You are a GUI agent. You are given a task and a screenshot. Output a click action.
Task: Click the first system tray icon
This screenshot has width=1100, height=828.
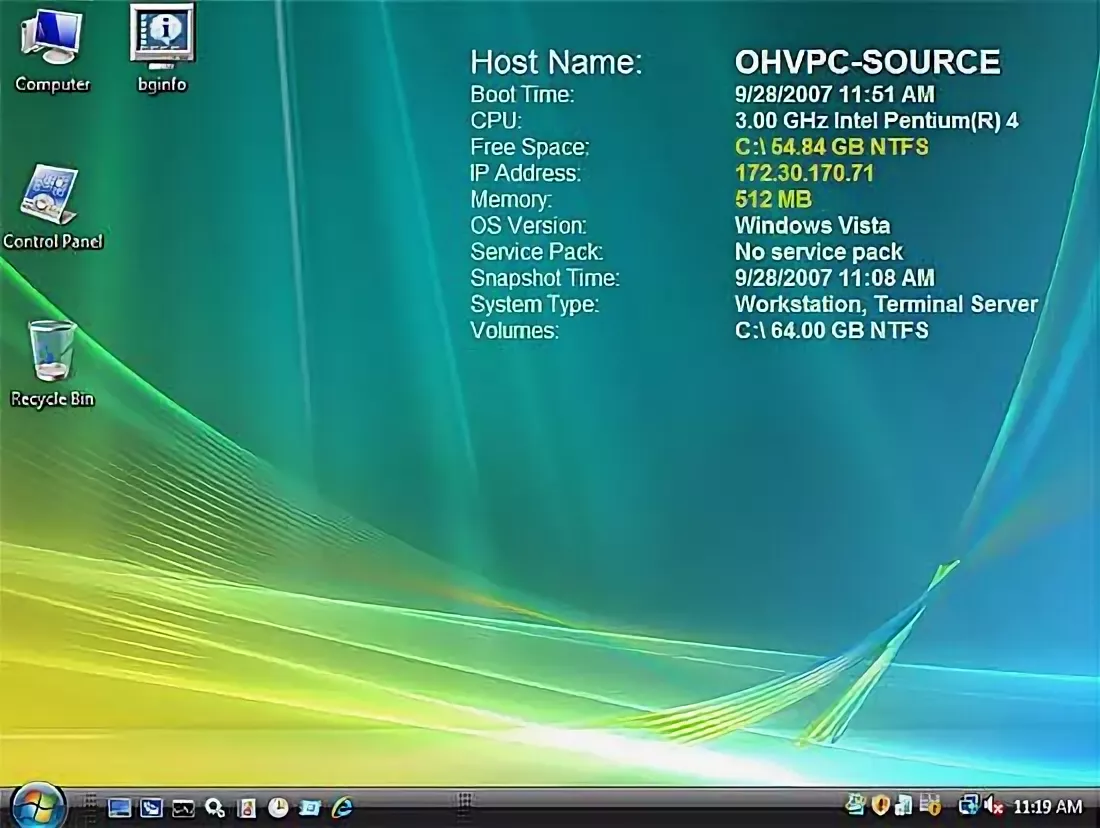click(855, 805)
